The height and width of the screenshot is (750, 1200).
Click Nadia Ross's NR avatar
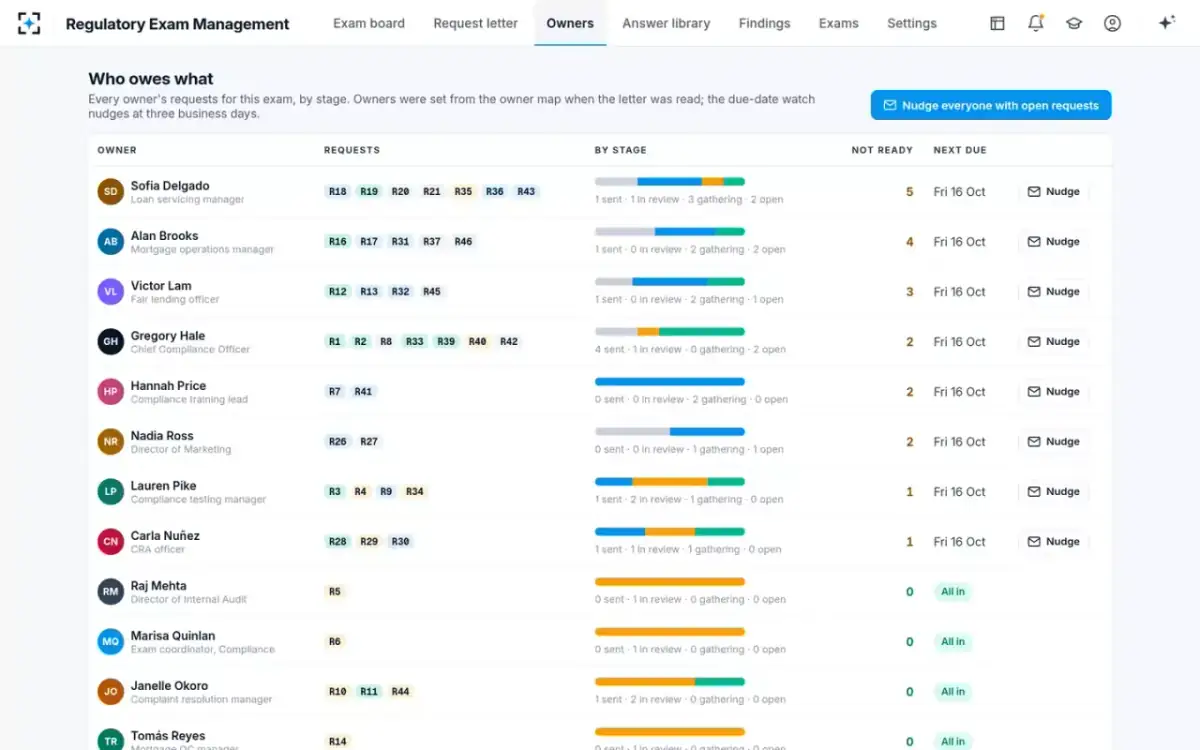111,442
